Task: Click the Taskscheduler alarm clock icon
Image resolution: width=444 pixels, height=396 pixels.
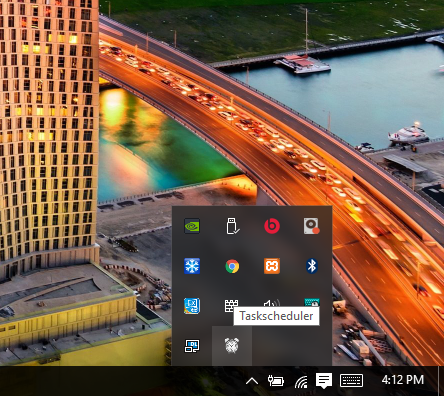Action: (x=232, y=345)
